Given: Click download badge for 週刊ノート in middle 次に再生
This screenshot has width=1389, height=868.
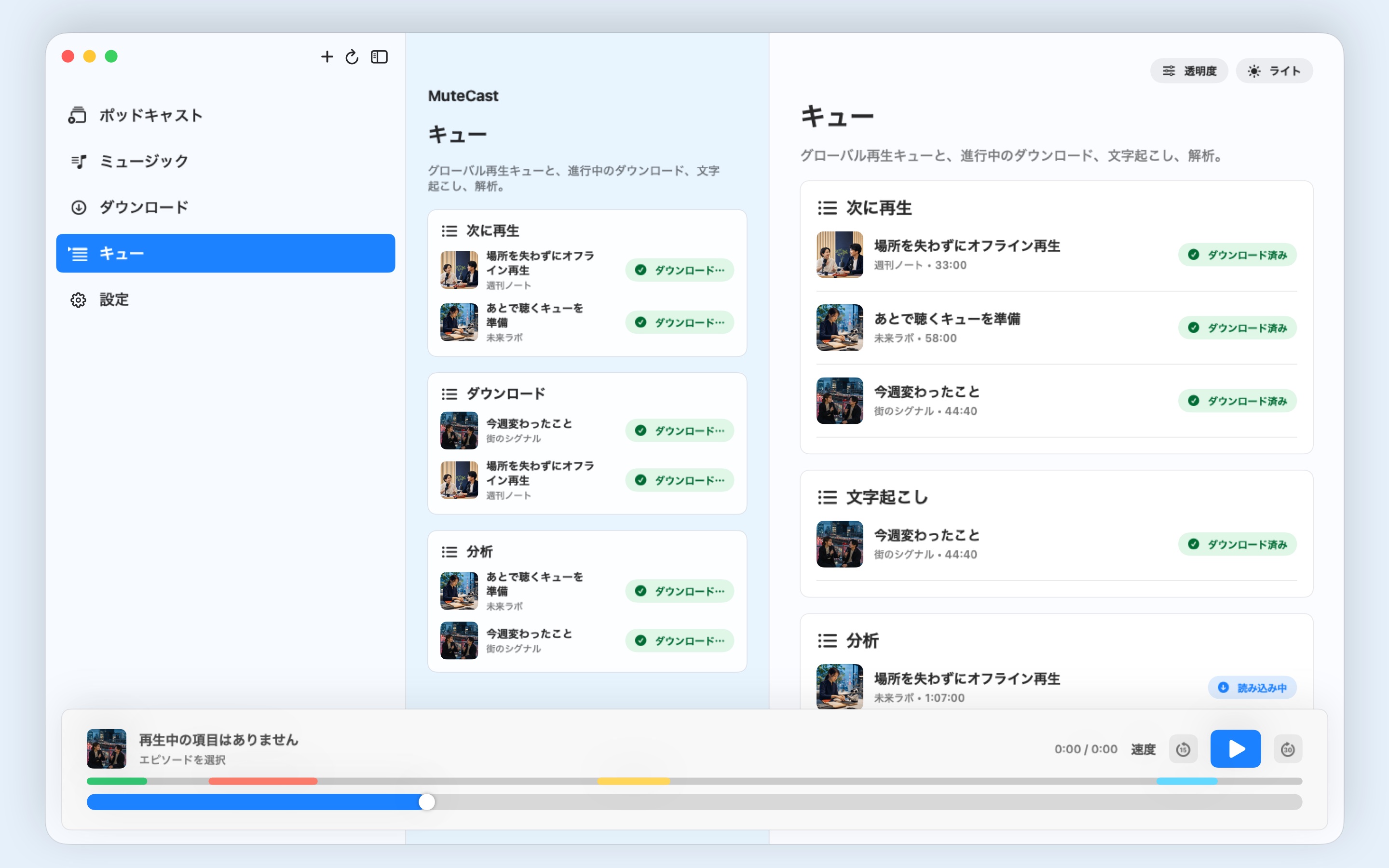Looking at the screenshot, I should 679,270.
